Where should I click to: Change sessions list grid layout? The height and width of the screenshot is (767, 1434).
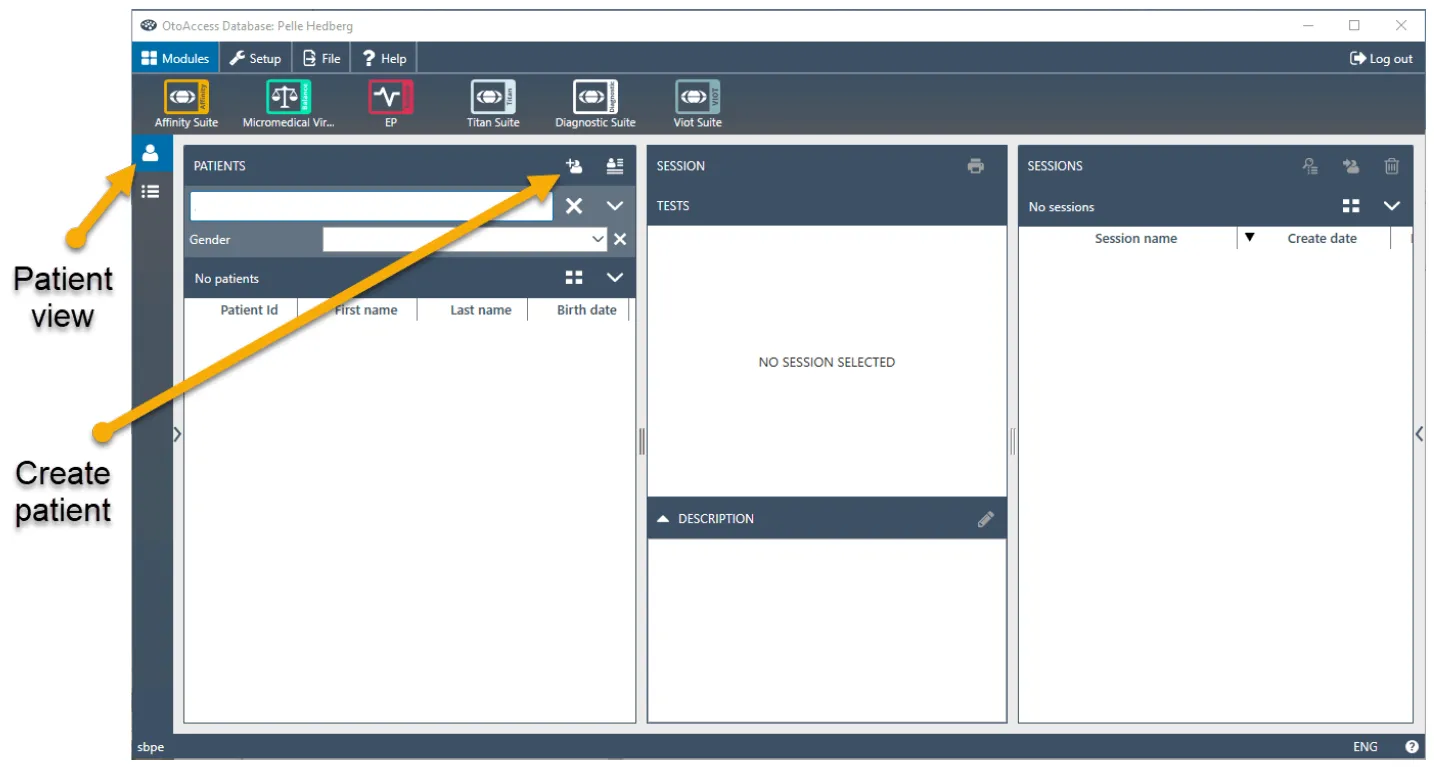click(1351, 206)
